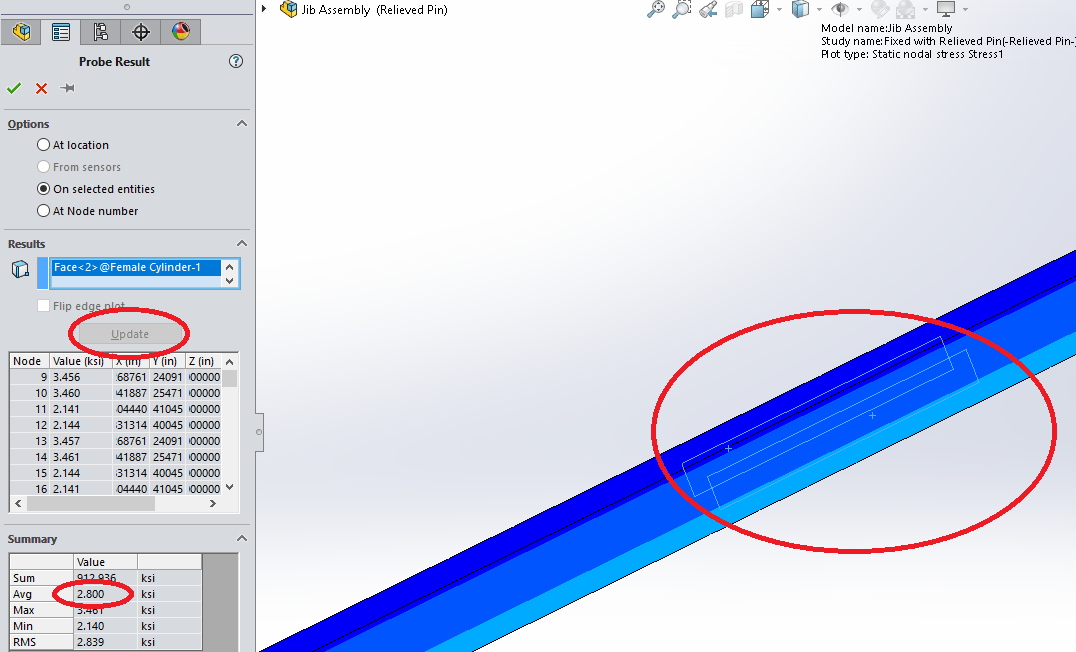
Task: Click results table scroll down arrow
Action: coord(230,487)
